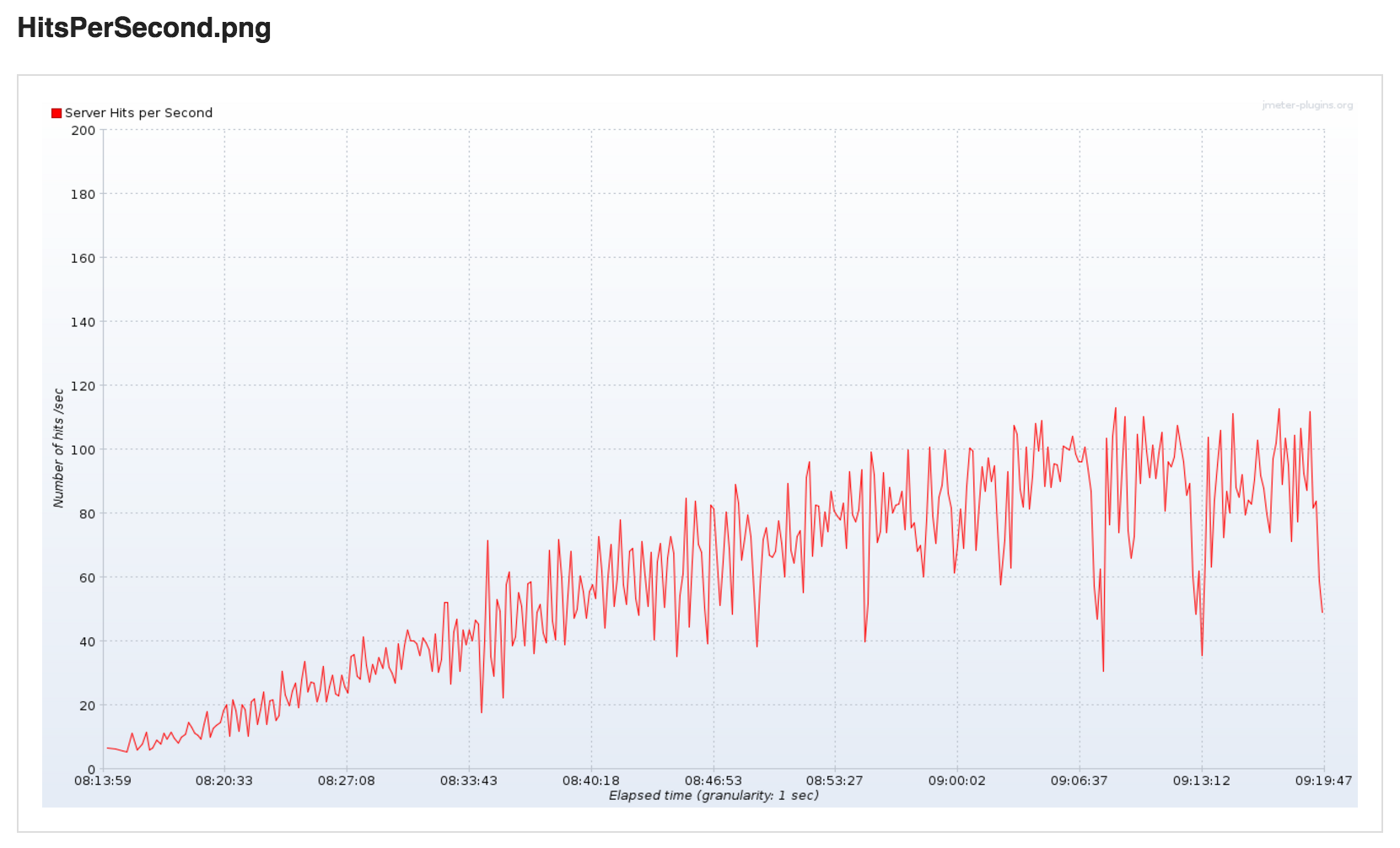The height and width of the screenshot is (848, 1400).
Task: Click the 0 y-axis label
Action: point(91,770)
